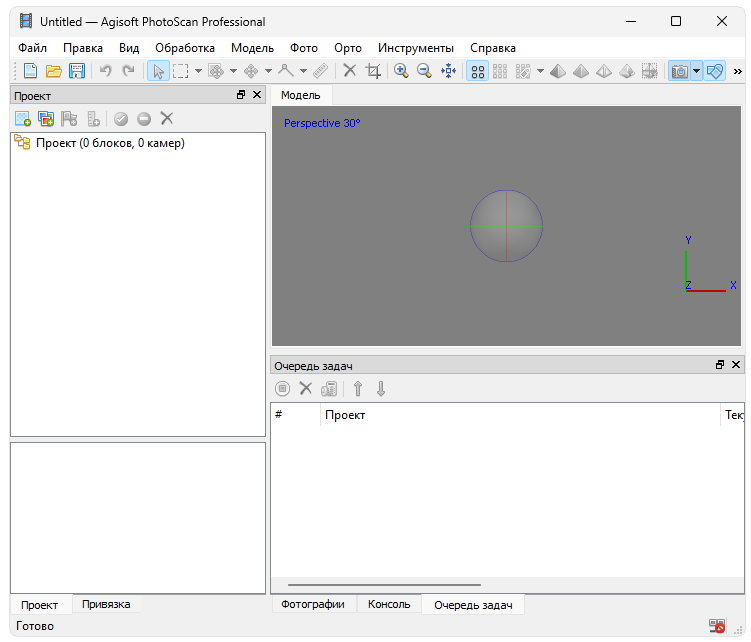Open the Обработка menu
Screen dimensions: 751x642
(x=185, y=48)
